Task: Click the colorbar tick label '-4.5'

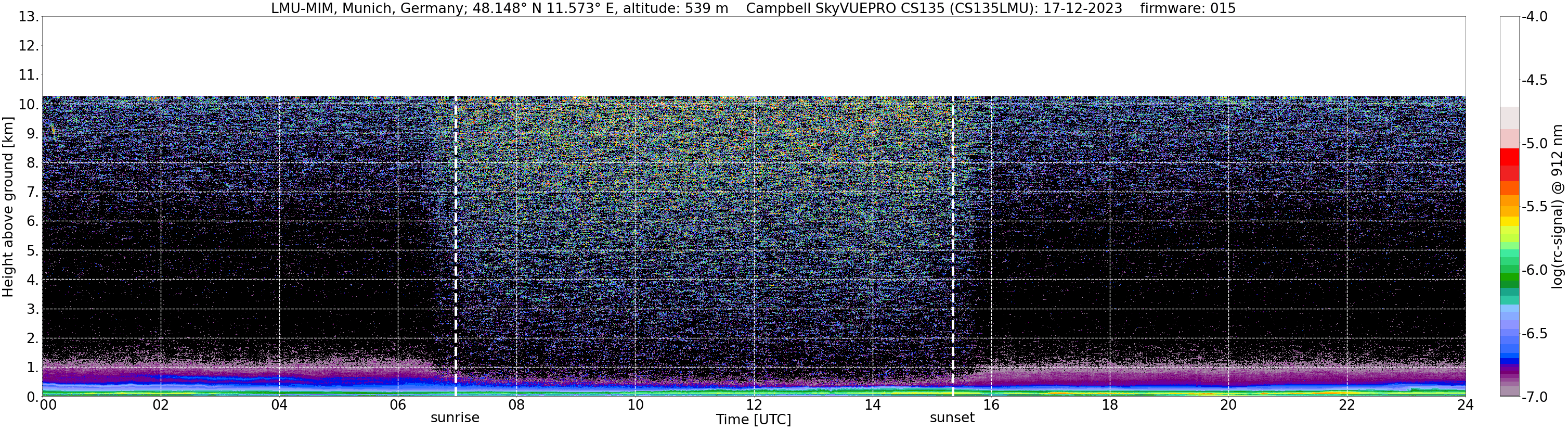Action: pos(1535,80)
